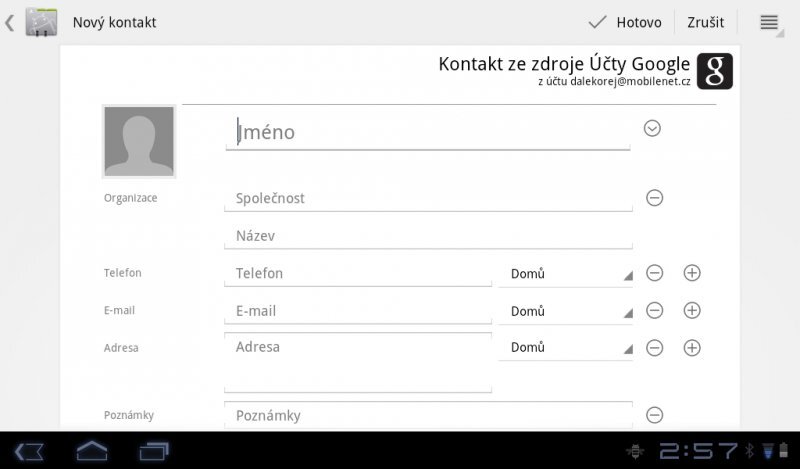Remove the Telefon row with minus icon
The image size is (800, 469).
[x=655, y=273]
